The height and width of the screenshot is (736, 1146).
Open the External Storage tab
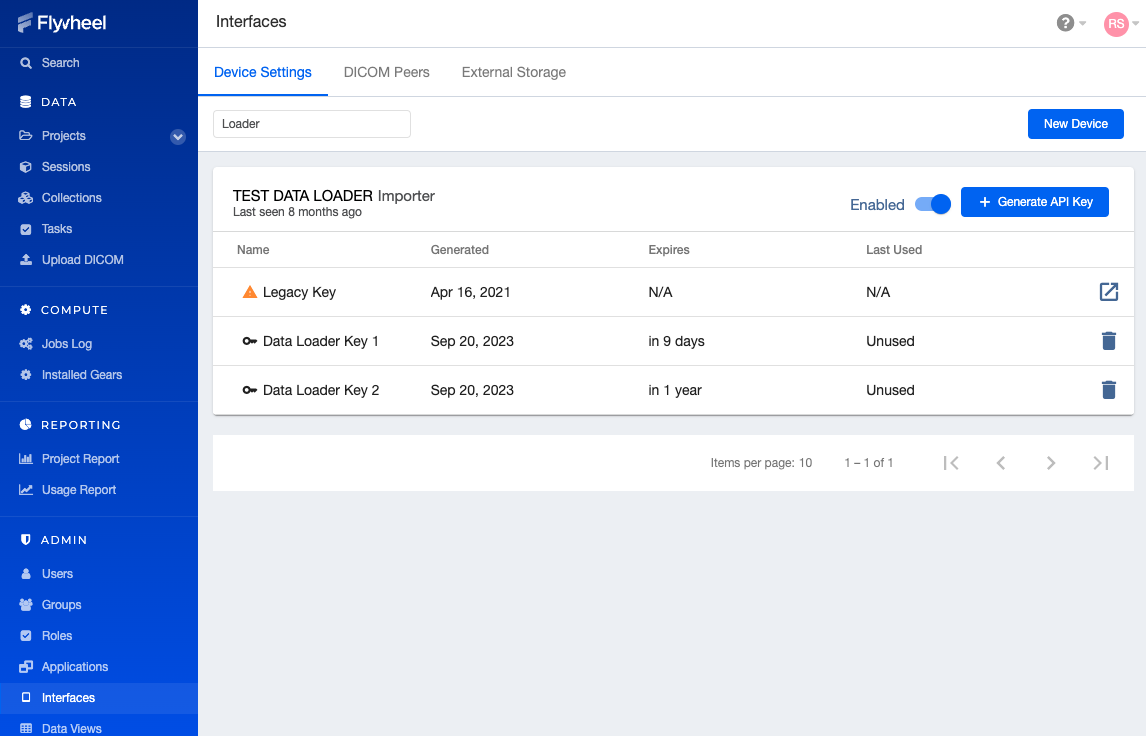(x=513, y=72)
